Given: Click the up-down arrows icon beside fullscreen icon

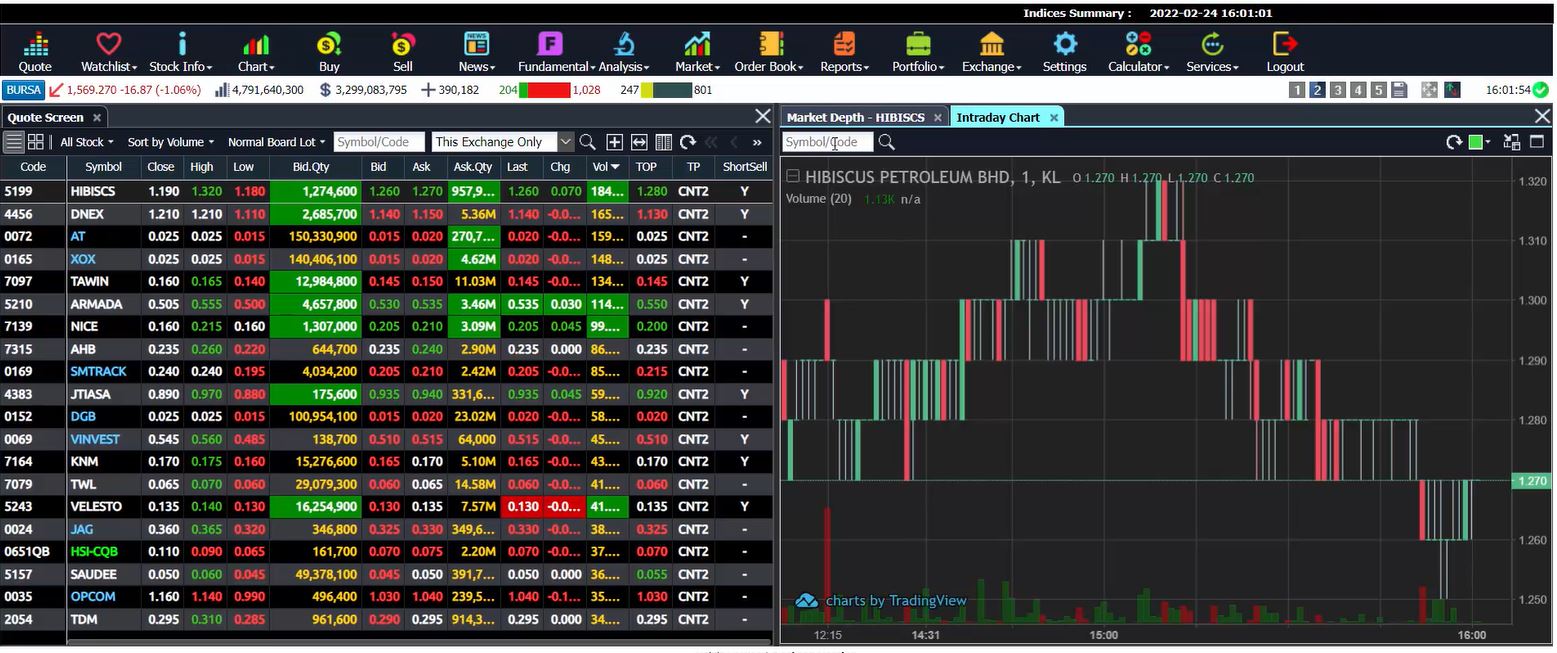Looking at the screenshot, I should 1451,90.
